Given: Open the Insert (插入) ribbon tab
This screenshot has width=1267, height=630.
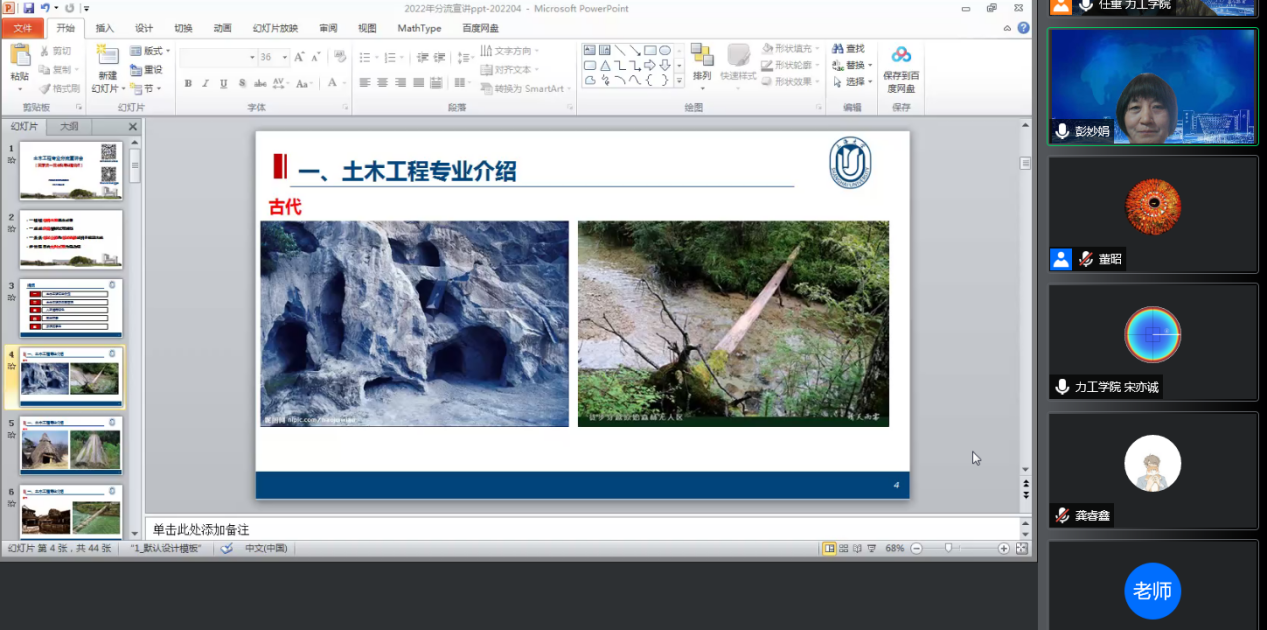Looking at the screenshot, I should click(x=104, y=28).
